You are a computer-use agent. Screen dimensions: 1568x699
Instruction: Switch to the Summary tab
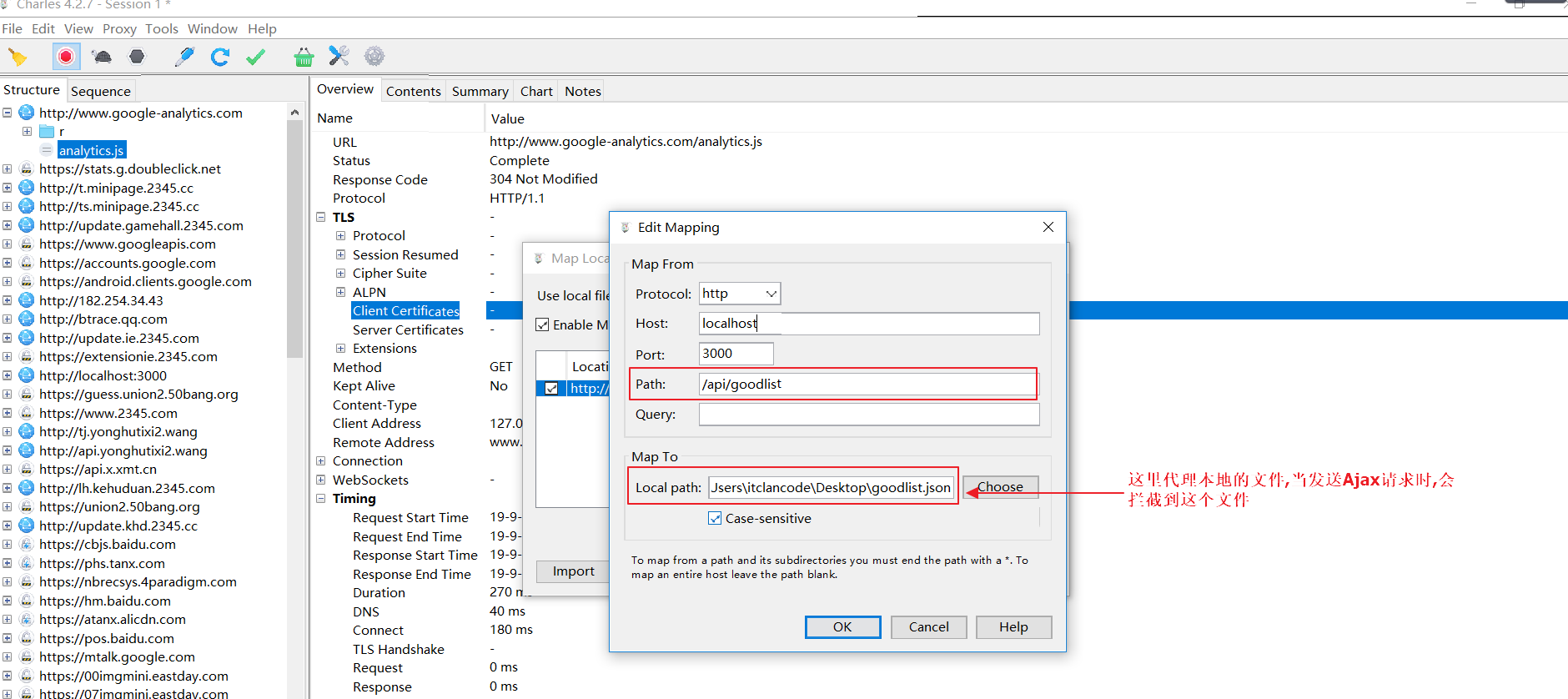(x=480, y=91)
